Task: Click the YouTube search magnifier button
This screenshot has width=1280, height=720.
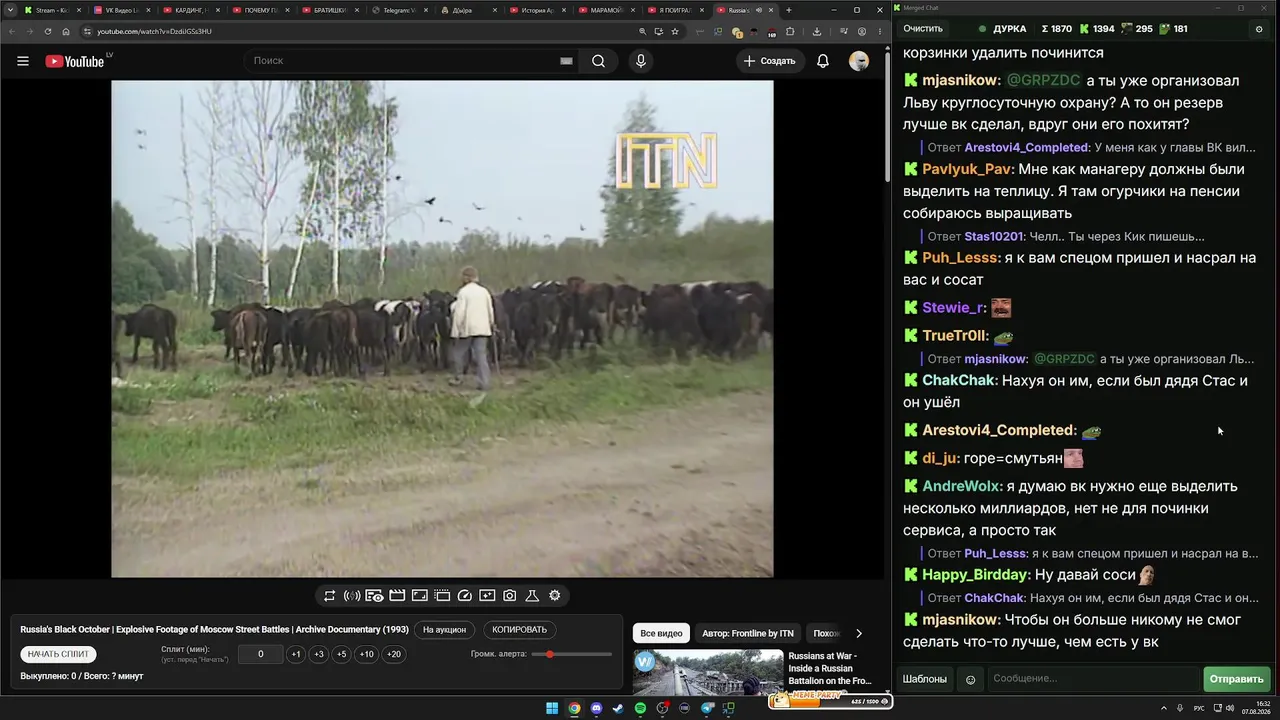Action: 598,61
